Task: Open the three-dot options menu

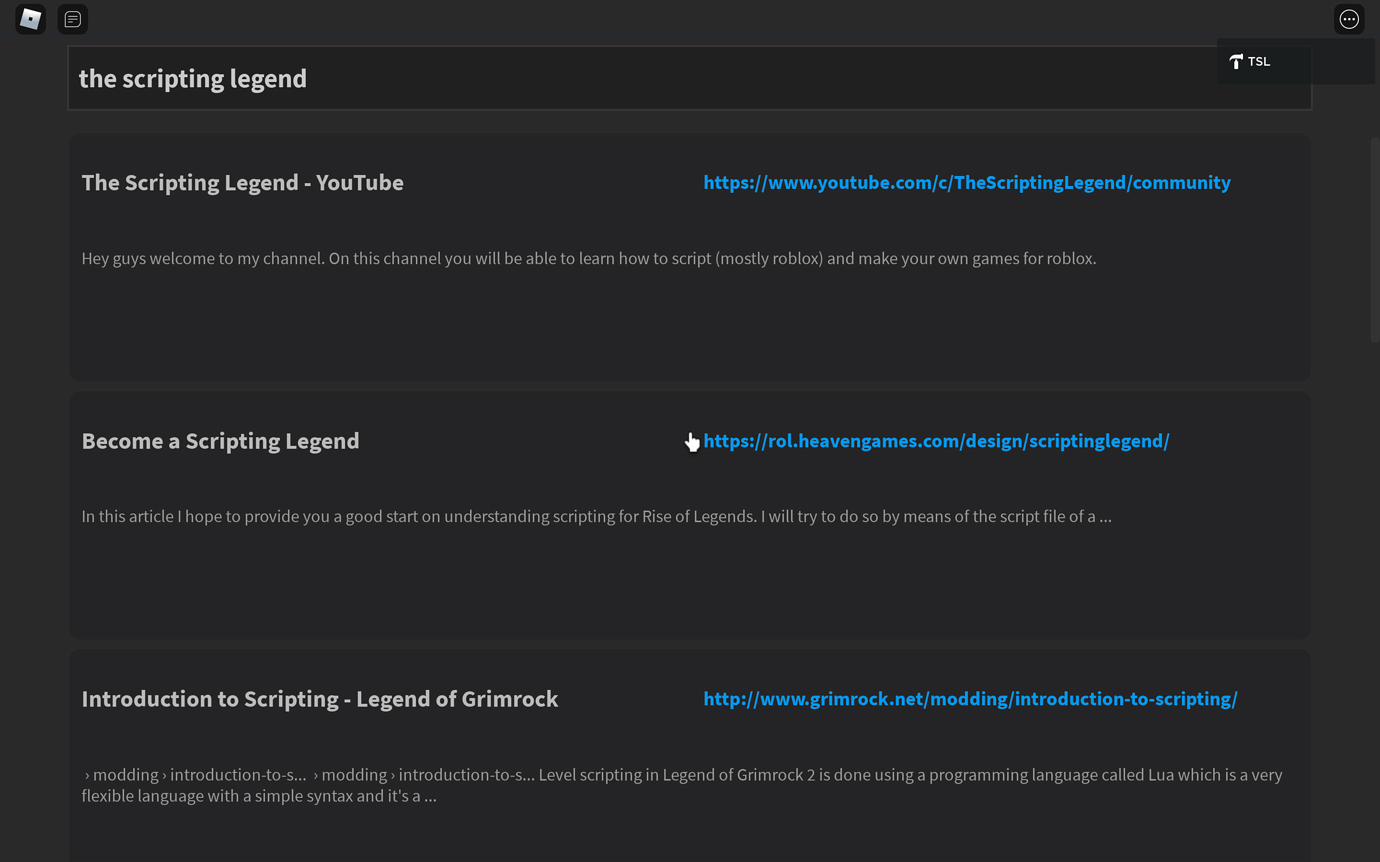Action: tap(1349, 18)
